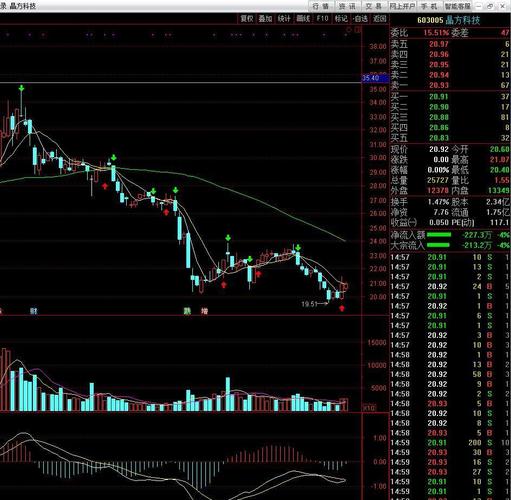511x500 pixels.
Task: Select the 买四 20.86 bid row
Action: pyautogui.click(x=450, y=128)
